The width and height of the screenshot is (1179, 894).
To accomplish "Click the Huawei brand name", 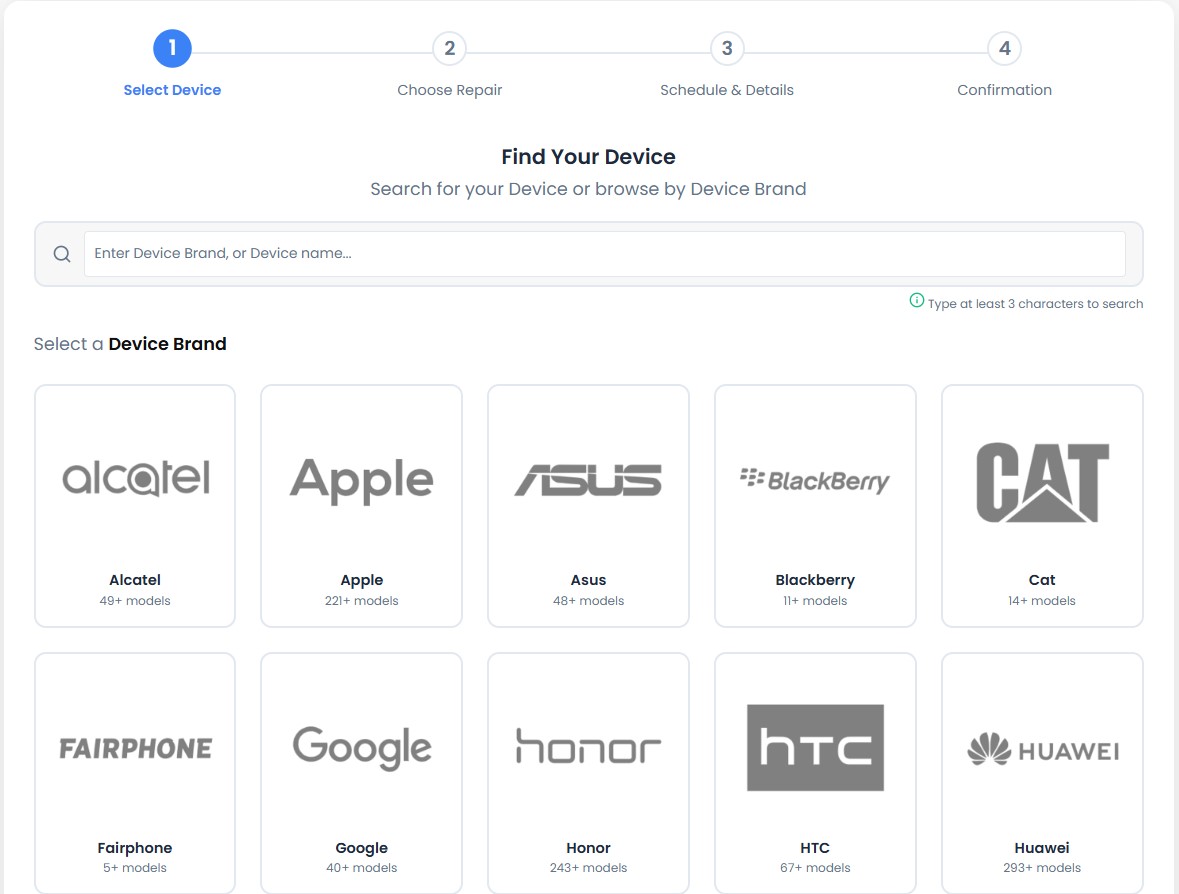I will coord(1042,847).
